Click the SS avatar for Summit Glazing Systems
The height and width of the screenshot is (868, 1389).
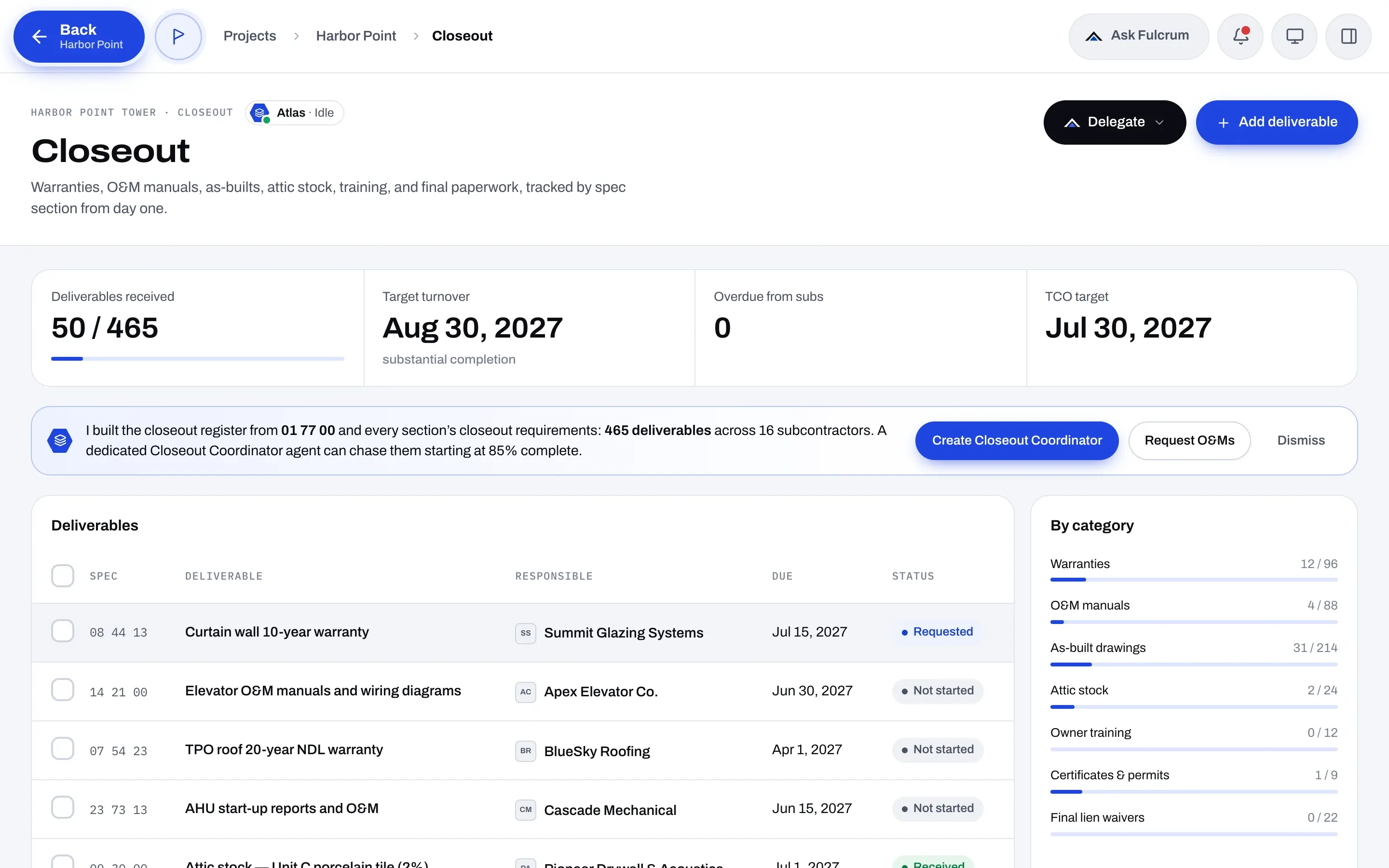pyautogui.click(x=525, y=633)
